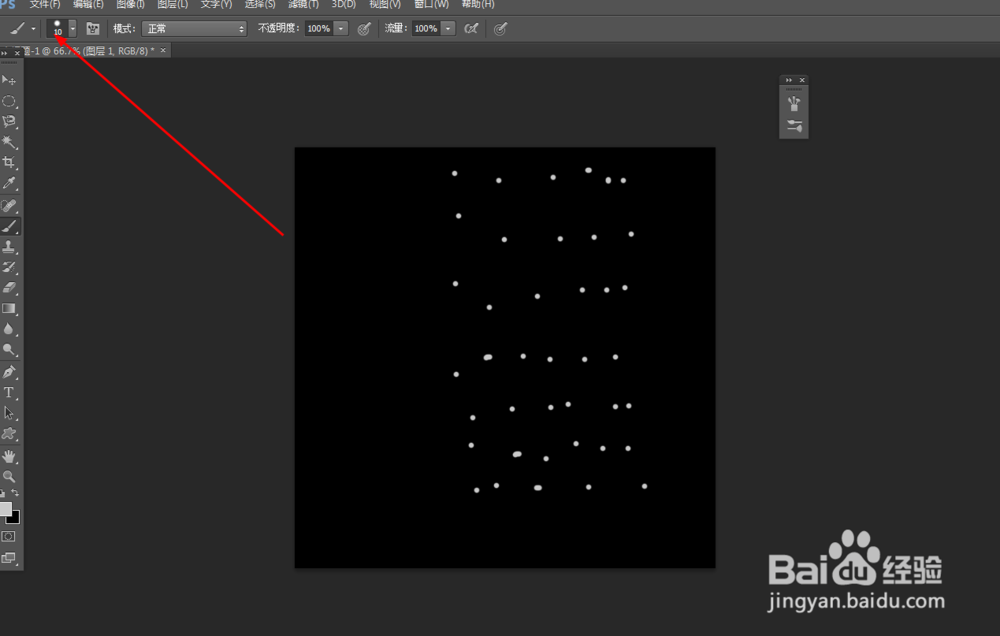Open the 图层(L) menu
Screen dimensions: 1000x636
[173, 4]
